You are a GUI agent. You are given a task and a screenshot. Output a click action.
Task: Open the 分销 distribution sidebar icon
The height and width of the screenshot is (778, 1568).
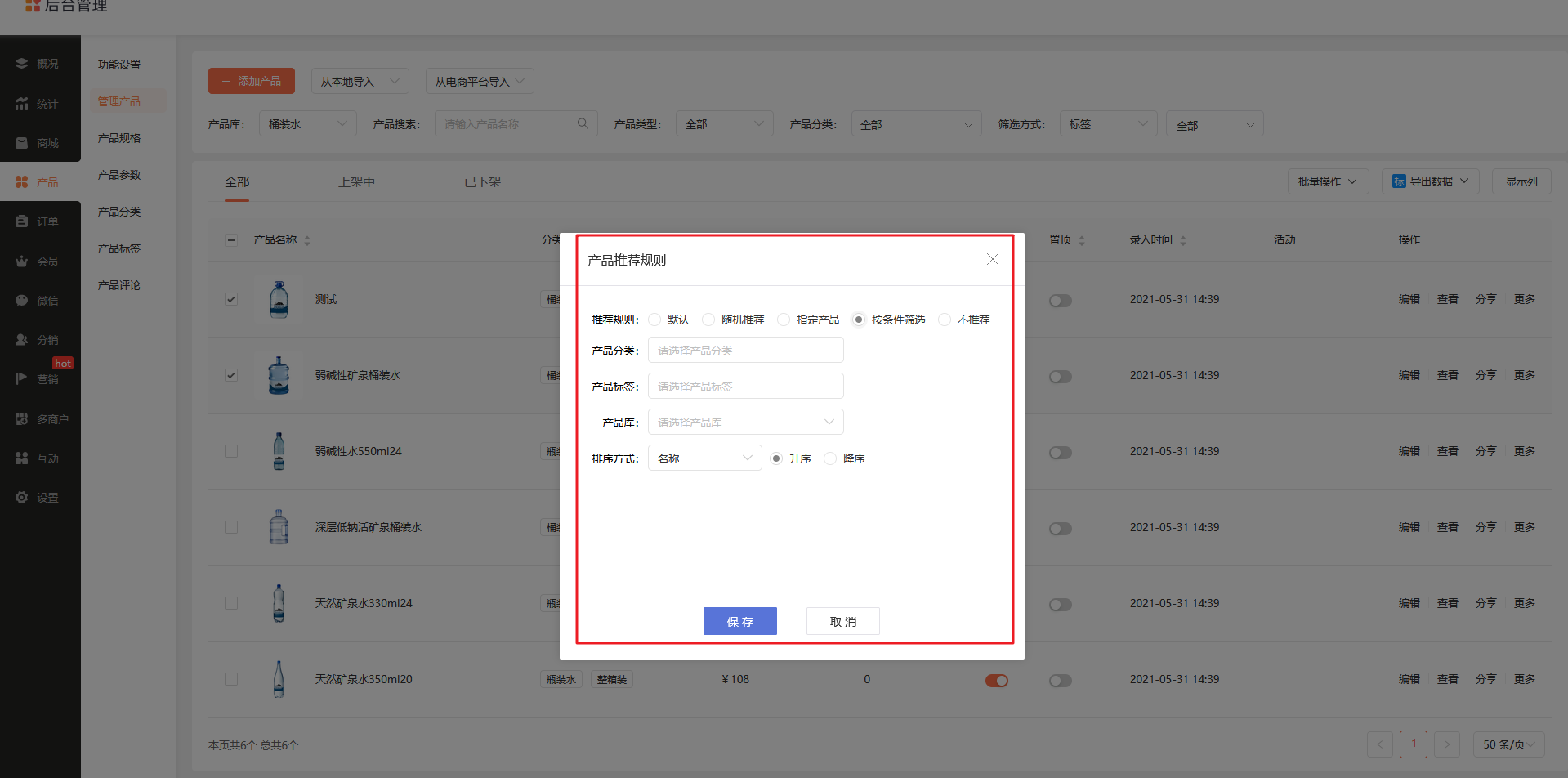22,340
